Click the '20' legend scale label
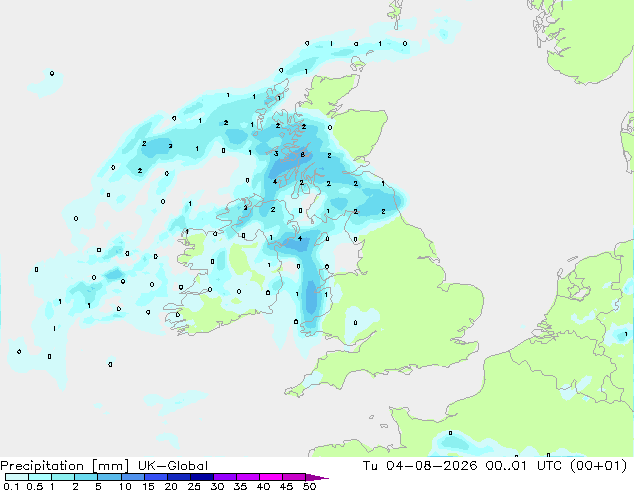634x490 pixels. coord(171,486)
